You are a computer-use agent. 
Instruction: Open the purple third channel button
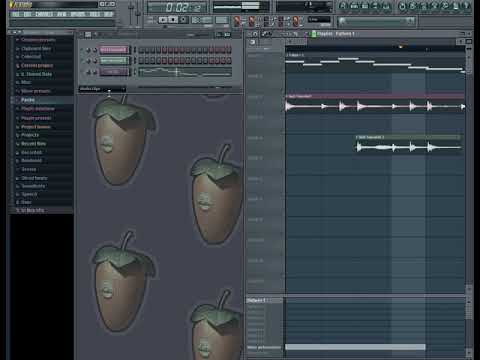point(113,72)
